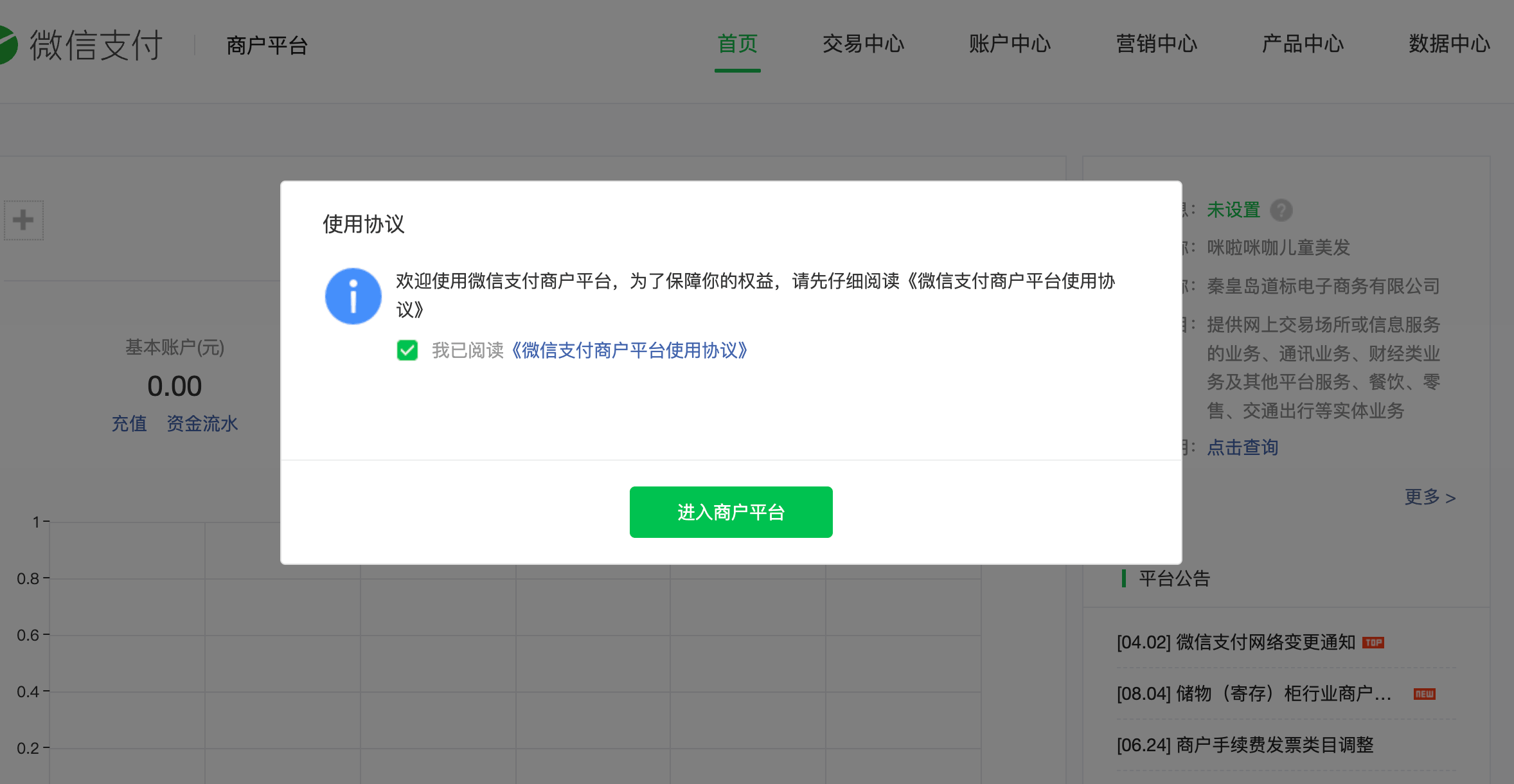This screenshot has width=1514, height=784.
Task: Open the 营销中心 tab
Action: [1157, 44]
